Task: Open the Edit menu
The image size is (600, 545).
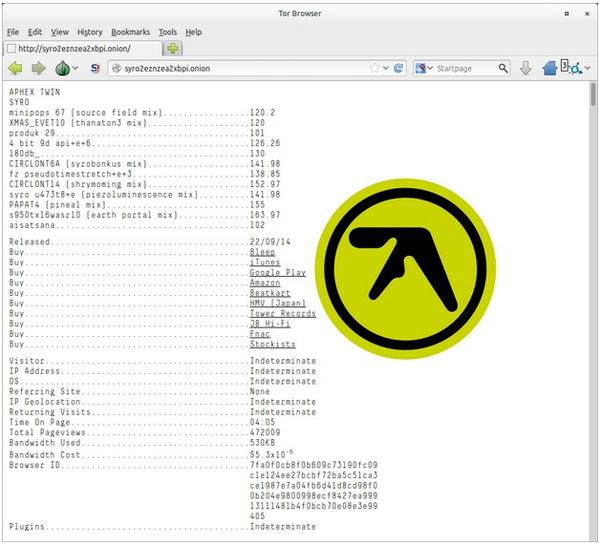Action: point(35,32)
